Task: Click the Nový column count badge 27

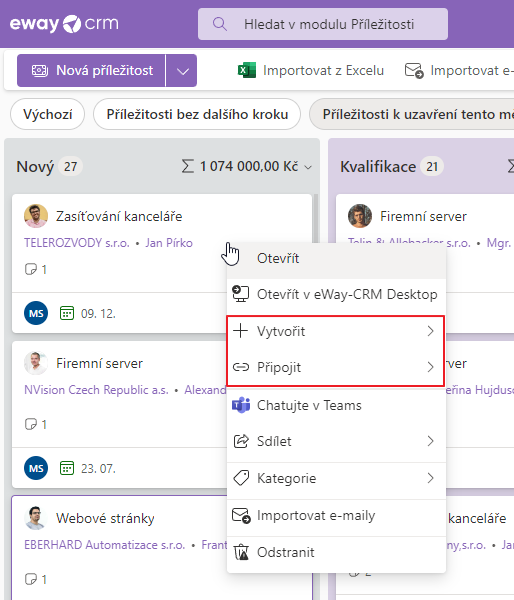Action: tap(70, 166)
